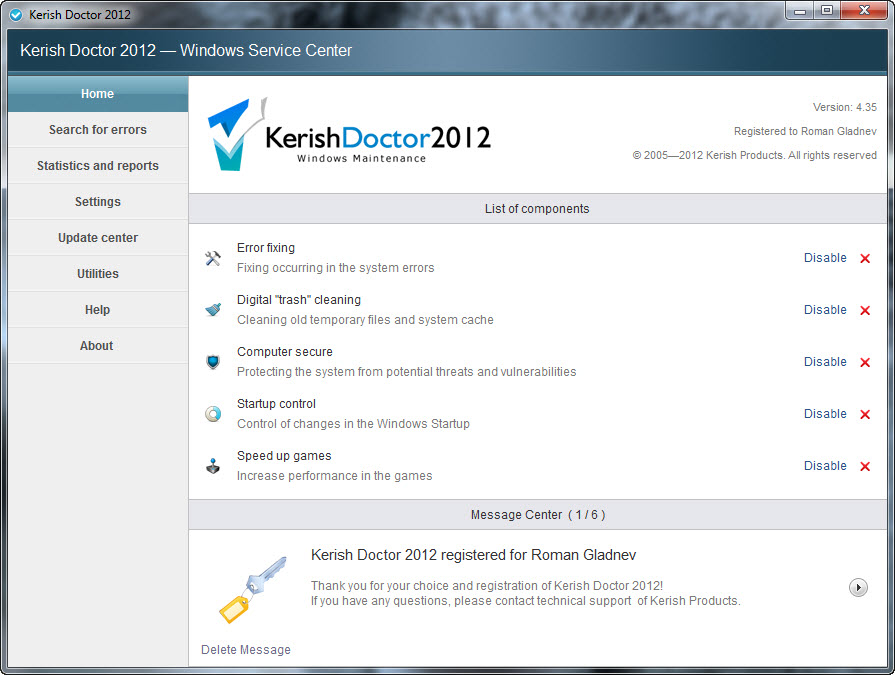Viewport: 895px width, 675px height.
Task: Disable Digital trash cleaning component
Action: click(825, 310)
